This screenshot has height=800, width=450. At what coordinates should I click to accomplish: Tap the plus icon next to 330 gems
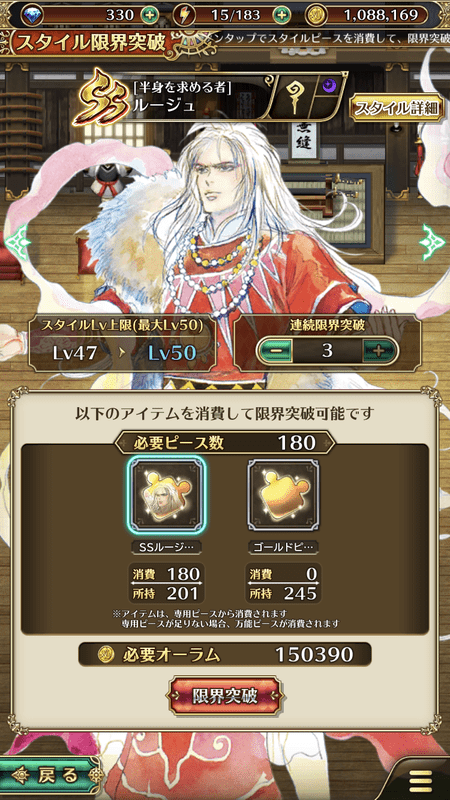pyautogui.click(x=149, y=15)
